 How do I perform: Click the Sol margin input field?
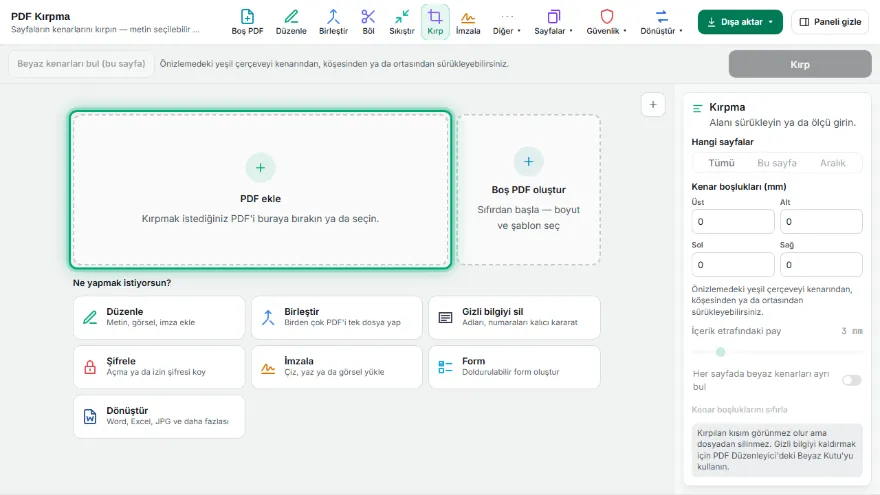click(732, 264)
